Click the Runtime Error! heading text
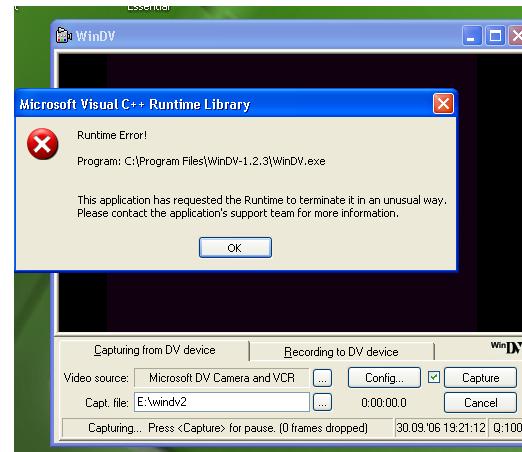522x452 pixels. point(112,135)
